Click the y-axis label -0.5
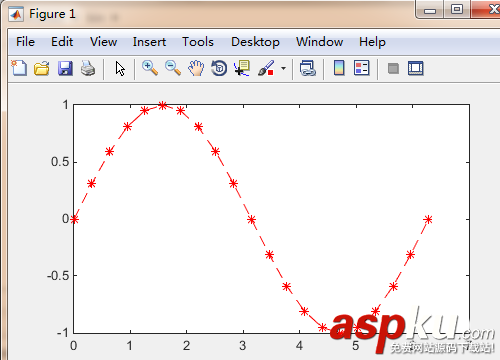This screenshot has height=360, width=500. tap(58, 276)
